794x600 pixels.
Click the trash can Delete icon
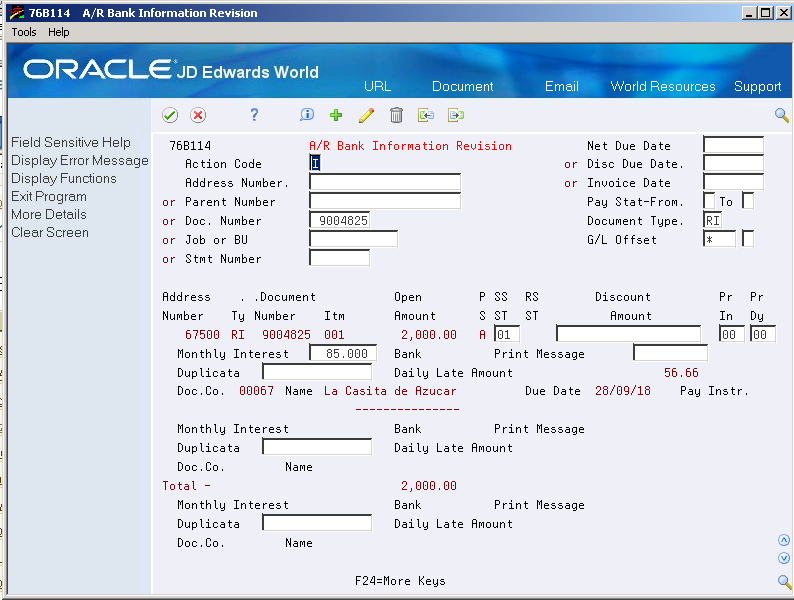point(396,115)
